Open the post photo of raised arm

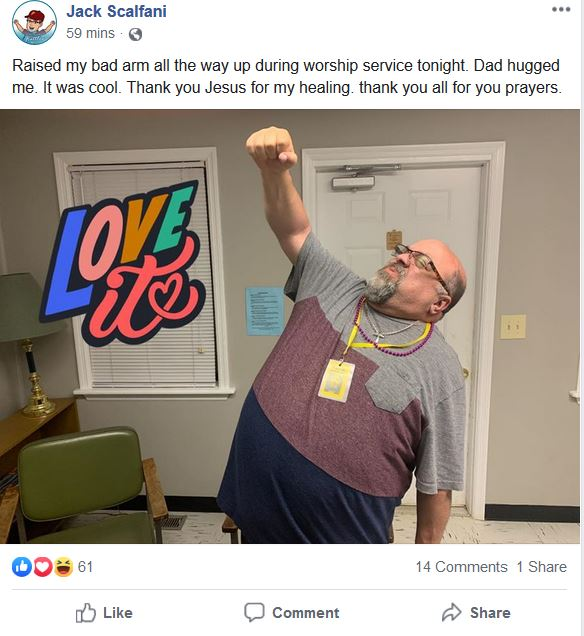tap(290, 327)
